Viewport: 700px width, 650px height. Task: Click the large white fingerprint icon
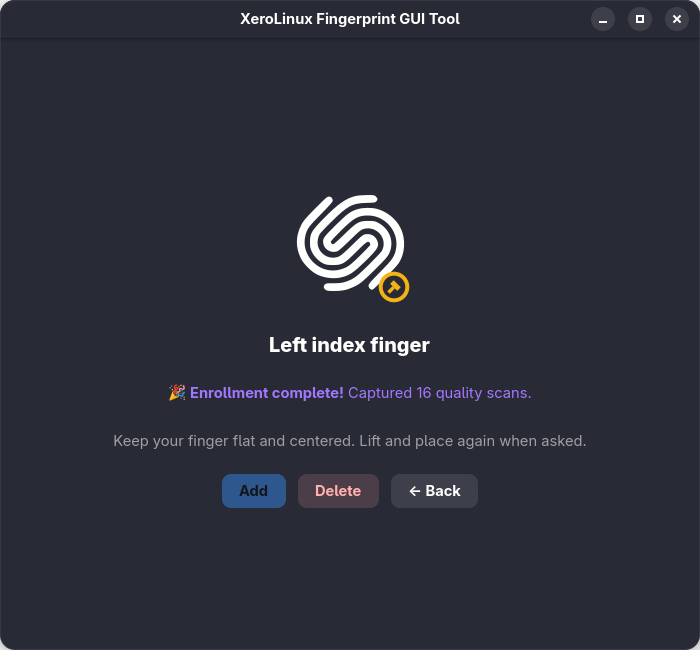[x=348, y=243]
